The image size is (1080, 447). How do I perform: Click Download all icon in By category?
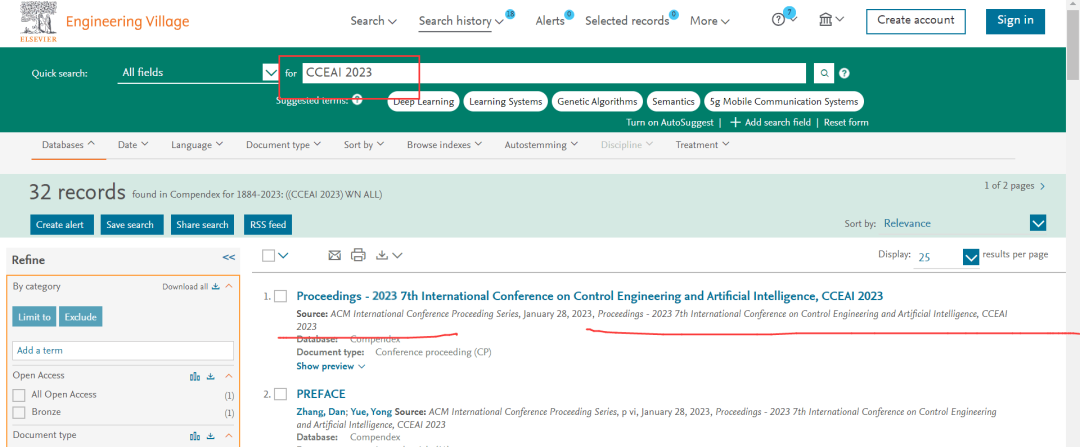216,287
